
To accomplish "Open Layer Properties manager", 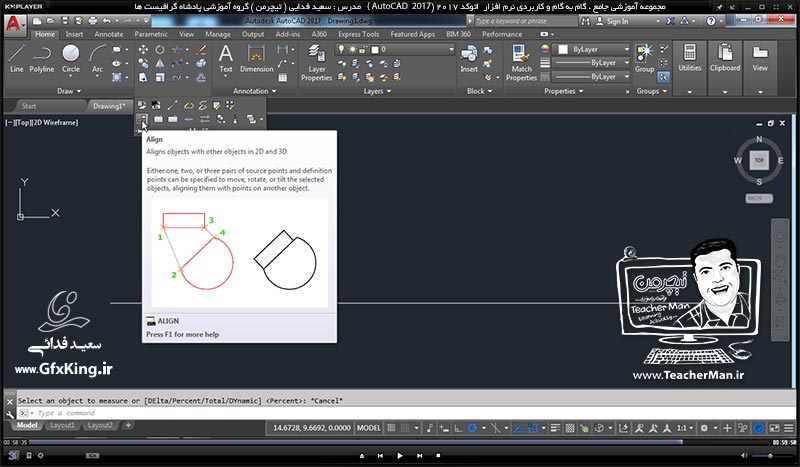I will [x=316, y=62].
